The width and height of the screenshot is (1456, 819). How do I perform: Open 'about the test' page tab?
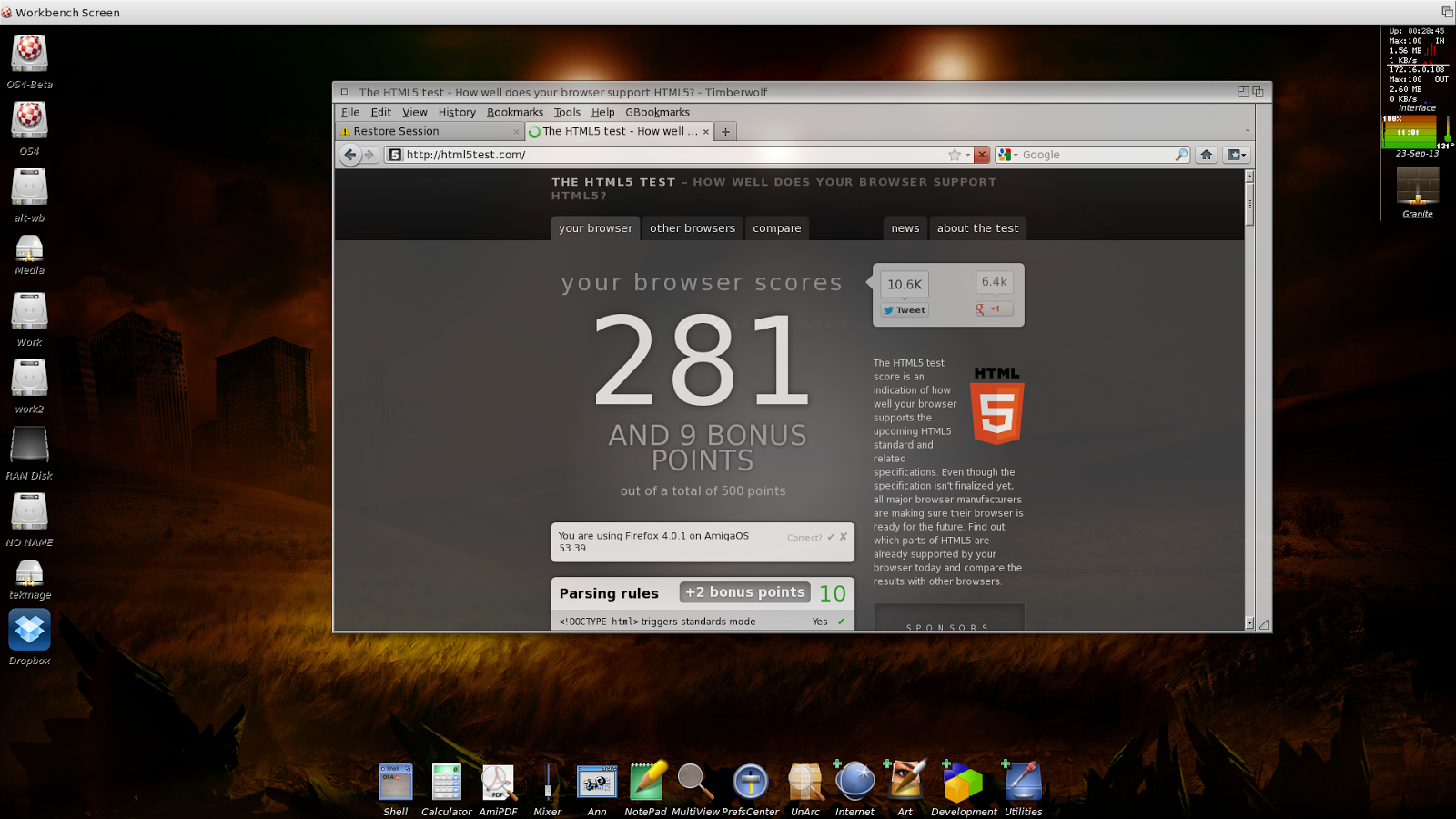pos(978,228)
